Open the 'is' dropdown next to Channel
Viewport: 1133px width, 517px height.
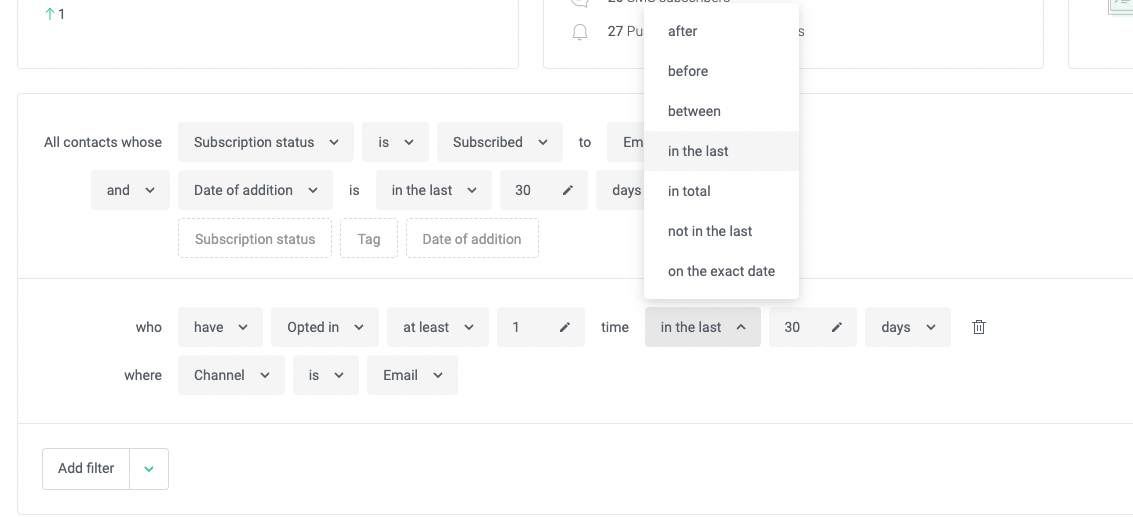[x=325, y=375]
